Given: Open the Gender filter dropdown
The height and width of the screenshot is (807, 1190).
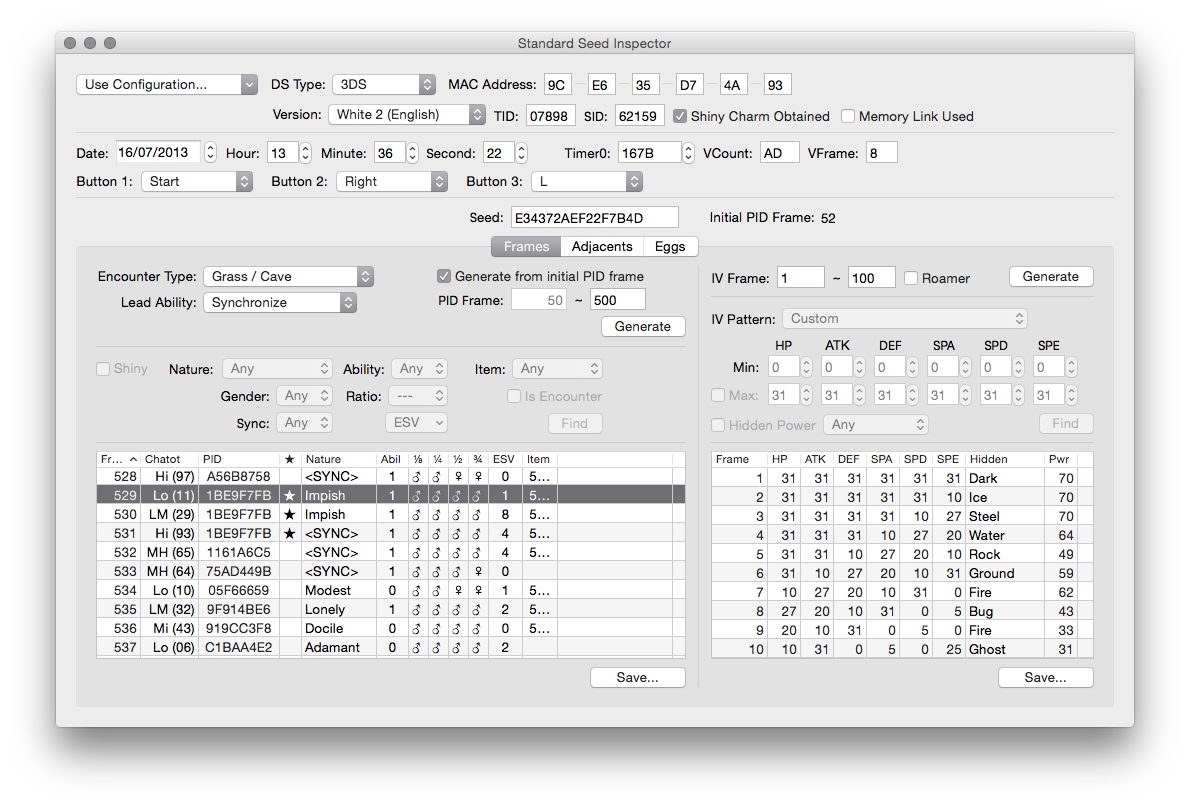Looking at the screenshot, I should pos(304,396).
